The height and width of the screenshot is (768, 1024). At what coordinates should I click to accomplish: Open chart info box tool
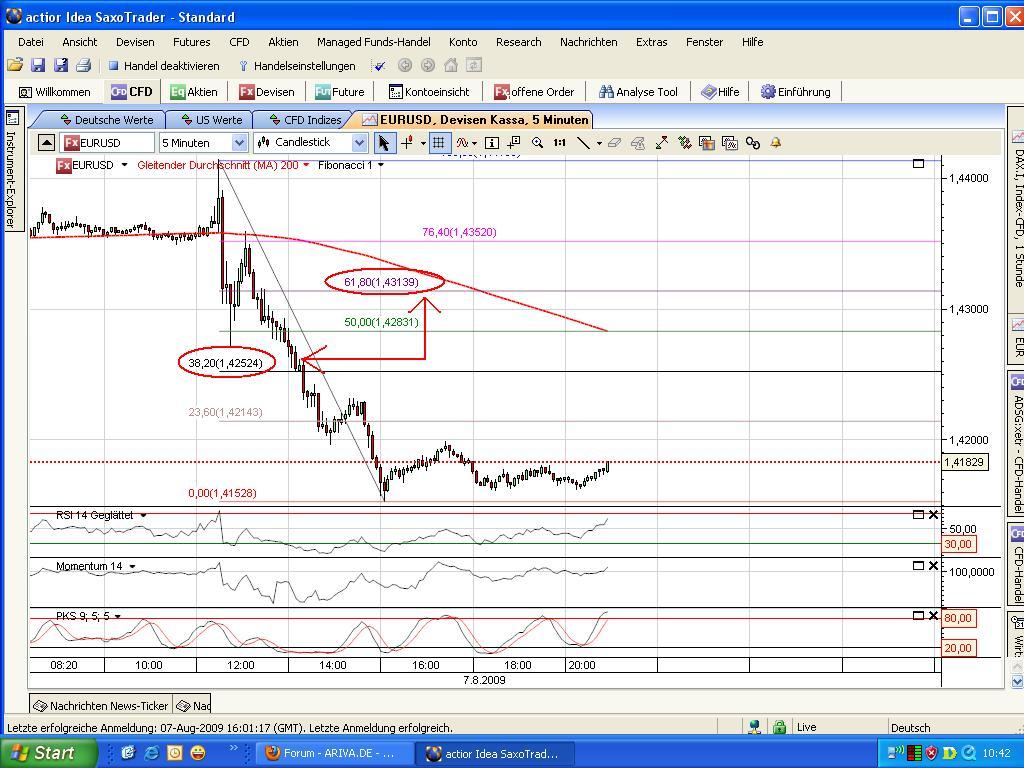point(491,143)
